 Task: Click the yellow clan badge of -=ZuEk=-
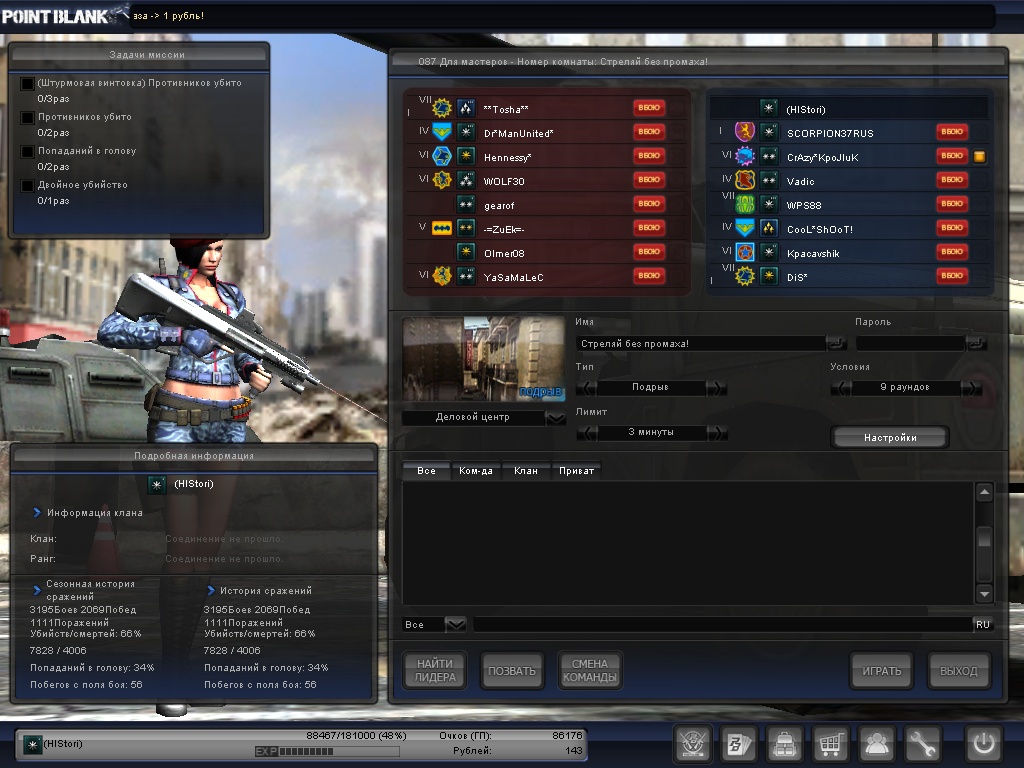click(442, 229)
